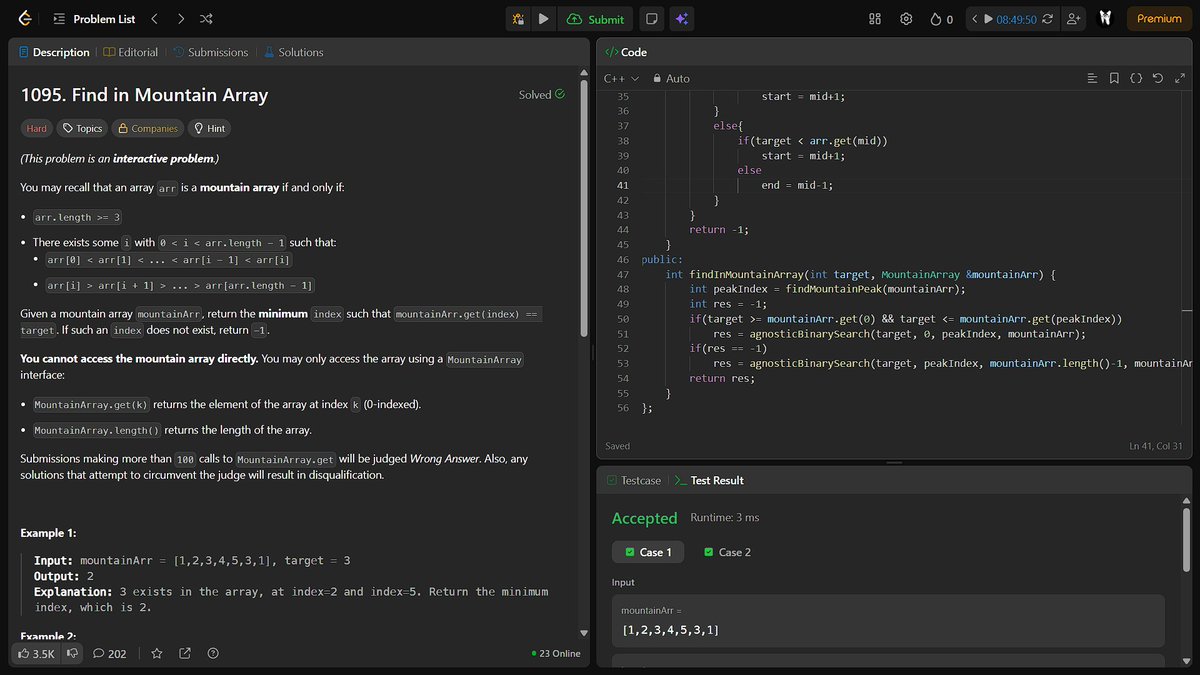Viewport: 1200px width, 675px height.
Task: Expand the Topics tag
Action: tap(82, 128)
